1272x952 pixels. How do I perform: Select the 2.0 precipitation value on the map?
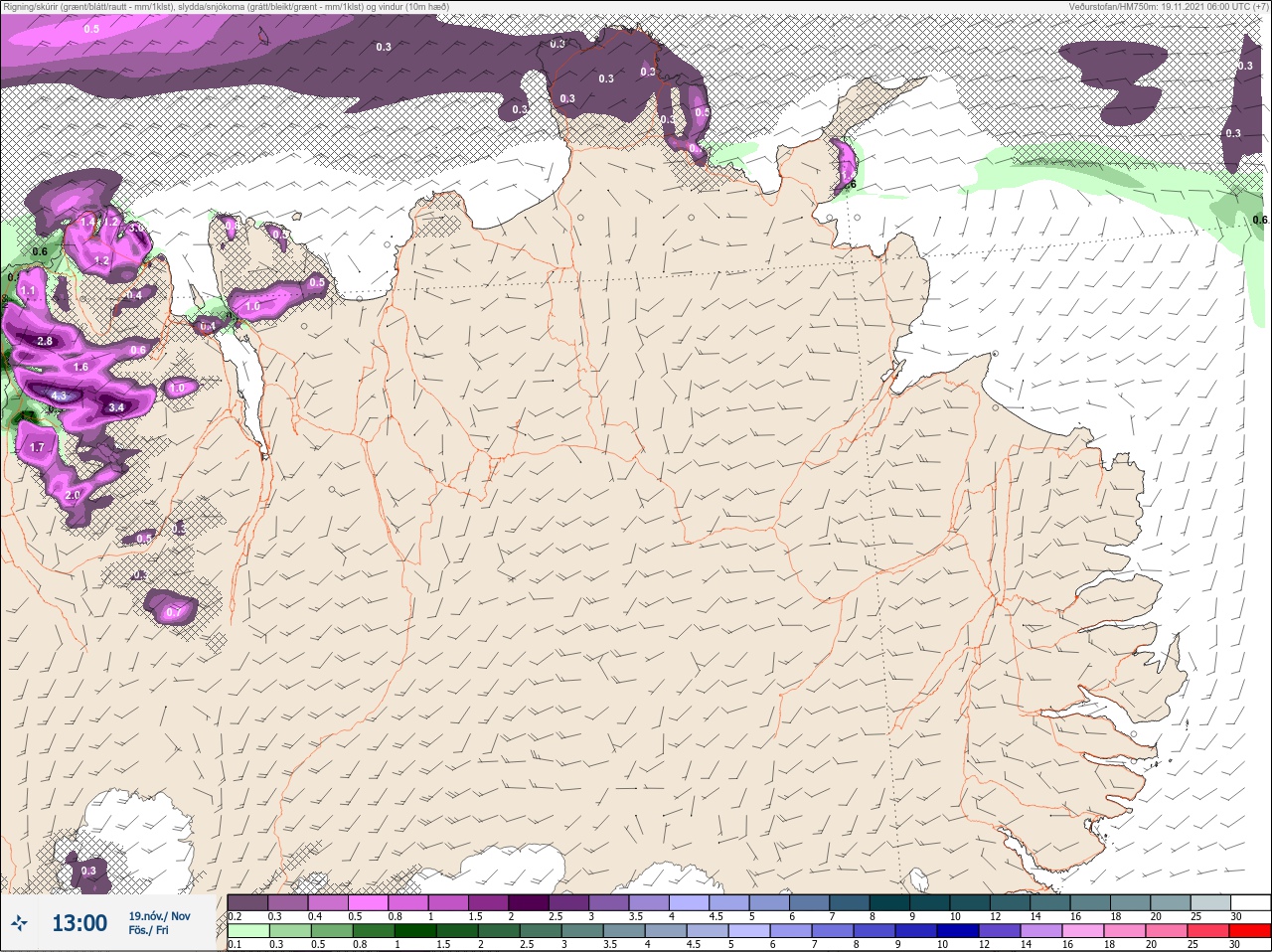(72, 495)
